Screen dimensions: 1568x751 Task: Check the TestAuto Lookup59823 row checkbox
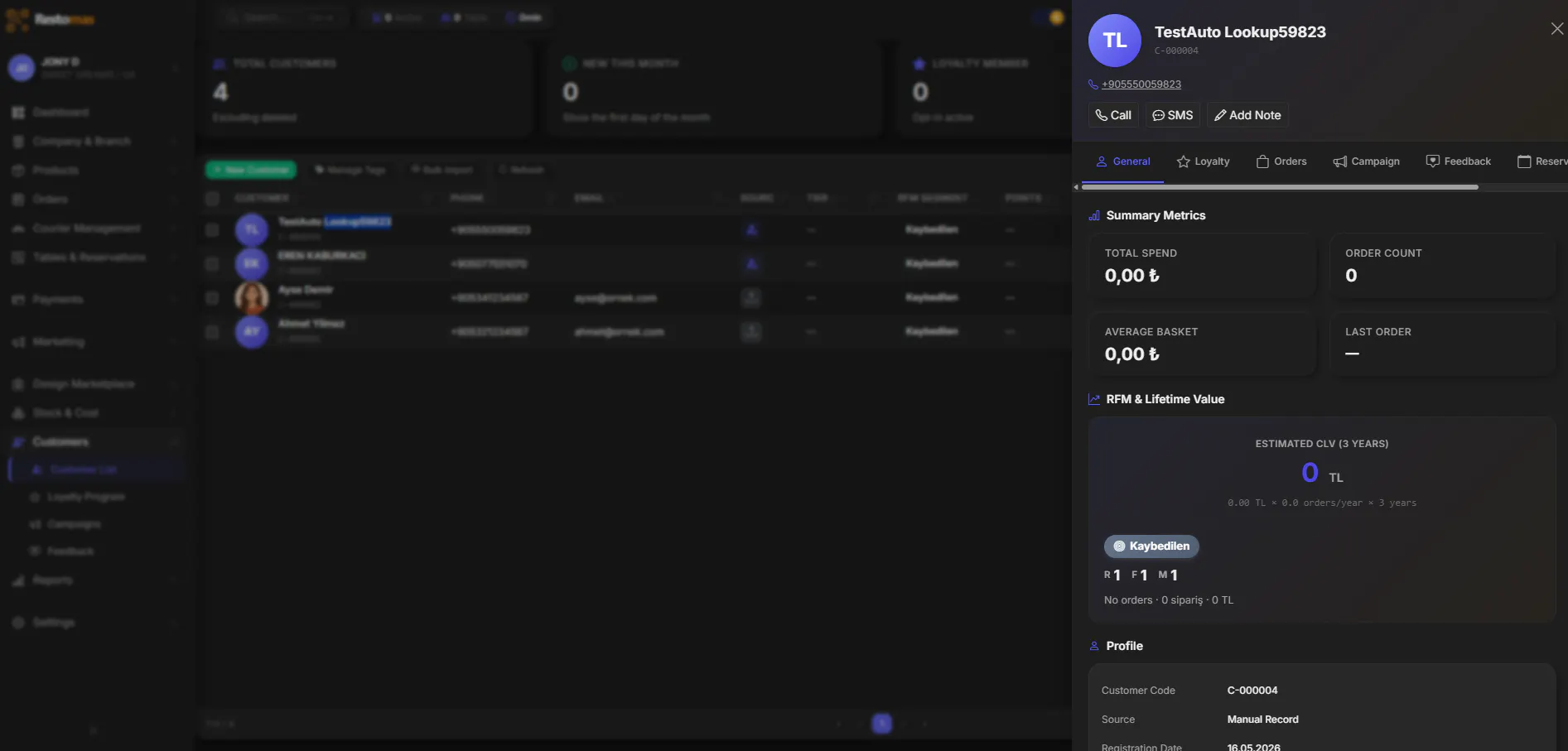click(x=212, y=230)
